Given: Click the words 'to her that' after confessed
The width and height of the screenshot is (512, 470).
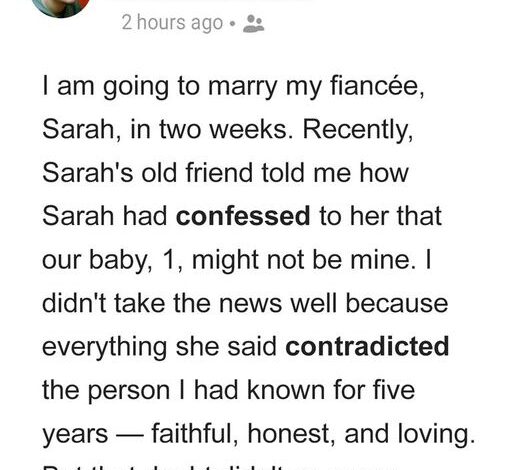Looking at the screenshot, I should 380,216.
